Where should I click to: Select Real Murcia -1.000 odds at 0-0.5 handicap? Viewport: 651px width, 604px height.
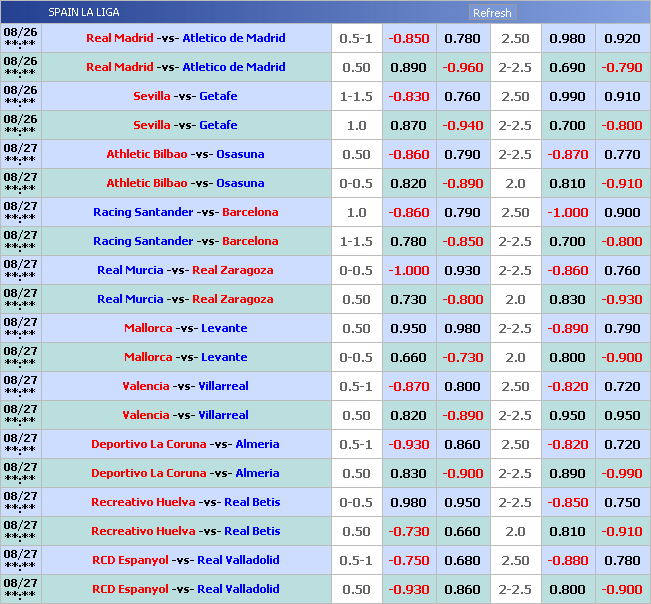[409, 271]
